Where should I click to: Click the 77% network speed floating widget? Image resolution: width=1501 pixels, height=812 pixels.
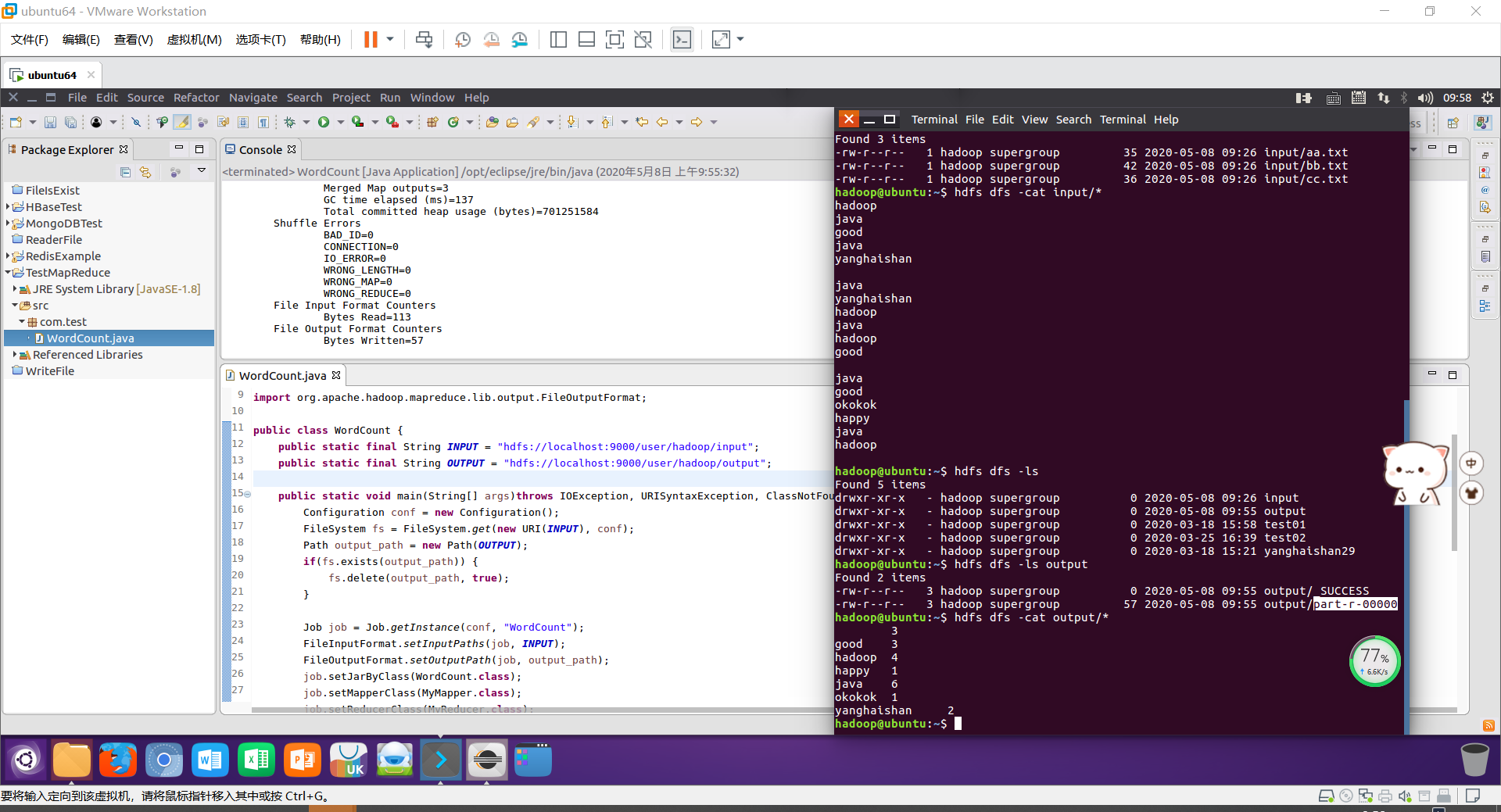1374,661
